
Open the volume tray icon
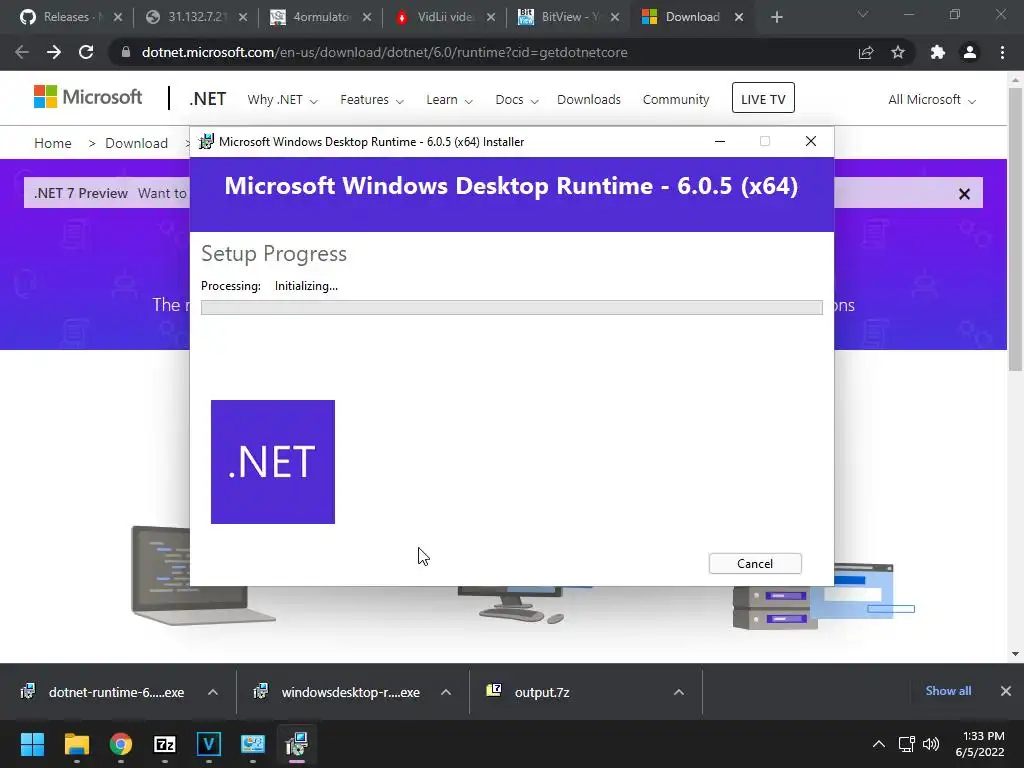931,744
